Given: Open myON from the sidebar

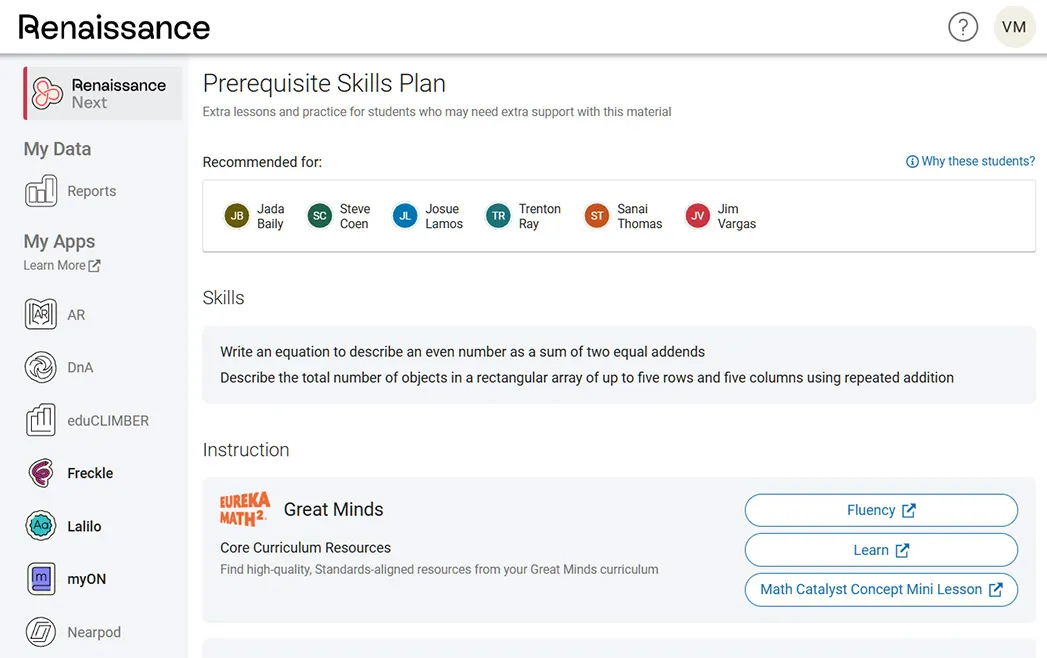Looking at the screenshot, I should click(40, 579).
